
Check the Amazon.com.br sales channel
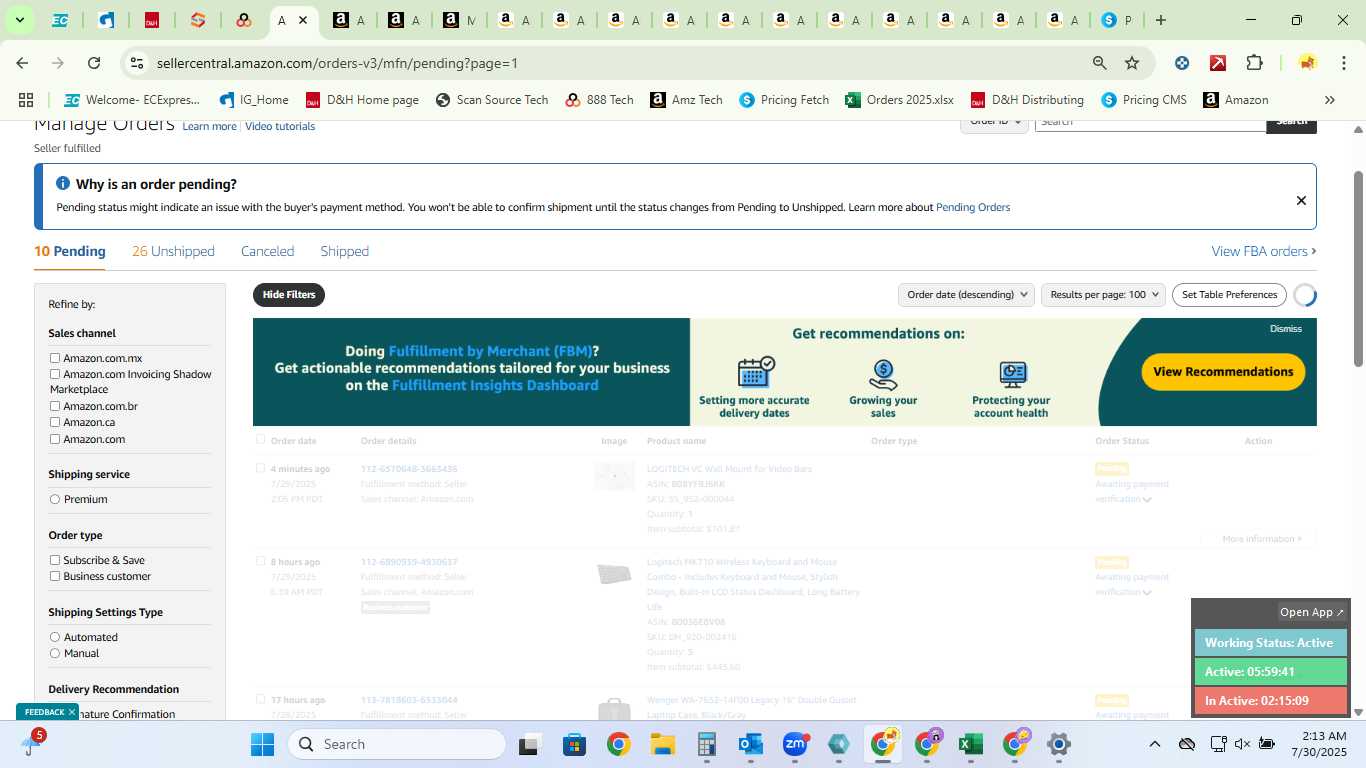55,406
